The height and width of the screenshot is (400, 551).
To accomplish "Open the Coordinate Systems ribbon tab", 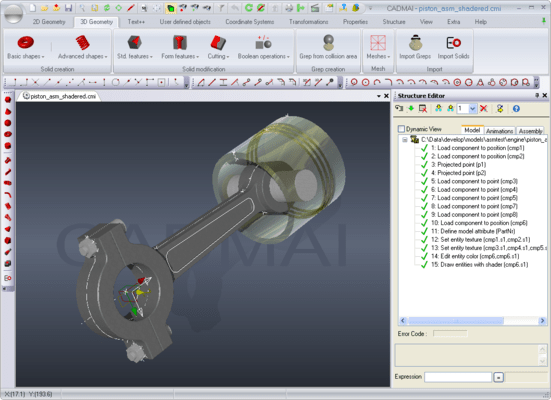I will [x=249, y=22].
